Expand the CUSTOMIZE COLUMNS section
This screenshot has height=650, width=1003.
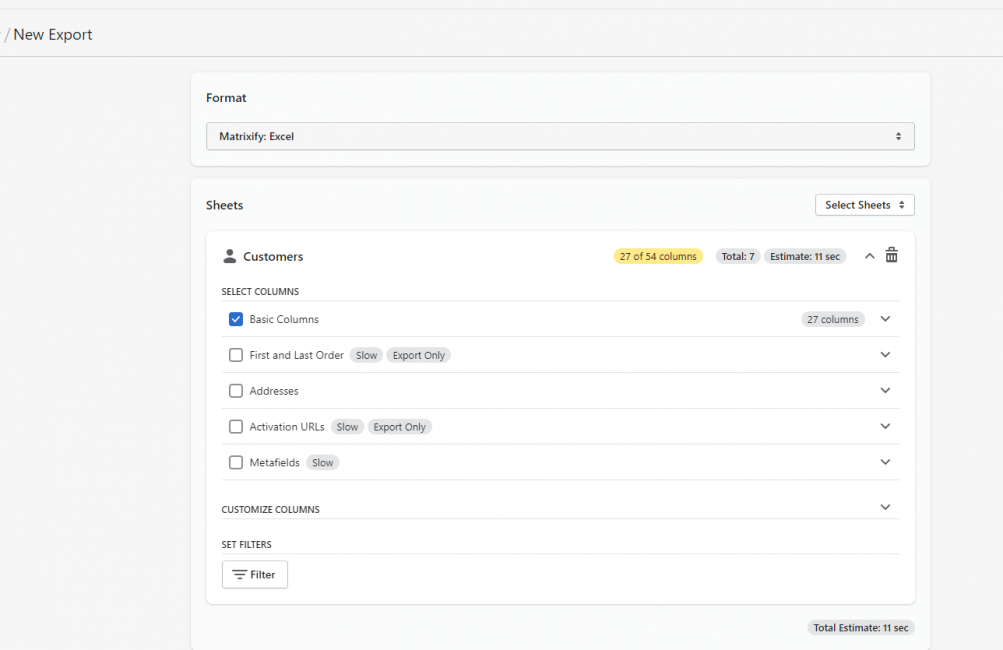[x=885, y=507]
